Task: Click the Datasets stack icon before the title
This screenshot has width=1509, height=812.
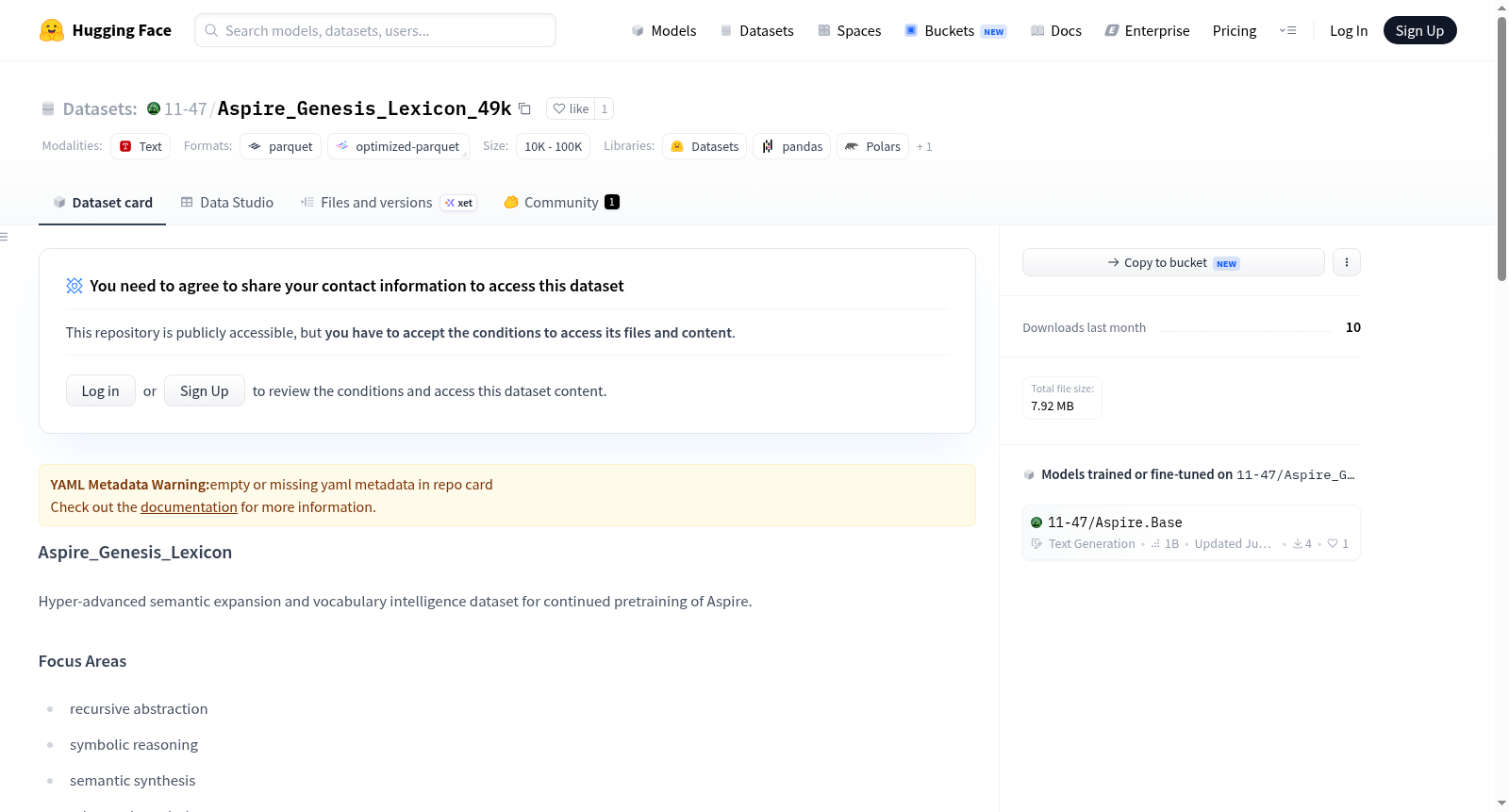Action: [x=48, y=108]
